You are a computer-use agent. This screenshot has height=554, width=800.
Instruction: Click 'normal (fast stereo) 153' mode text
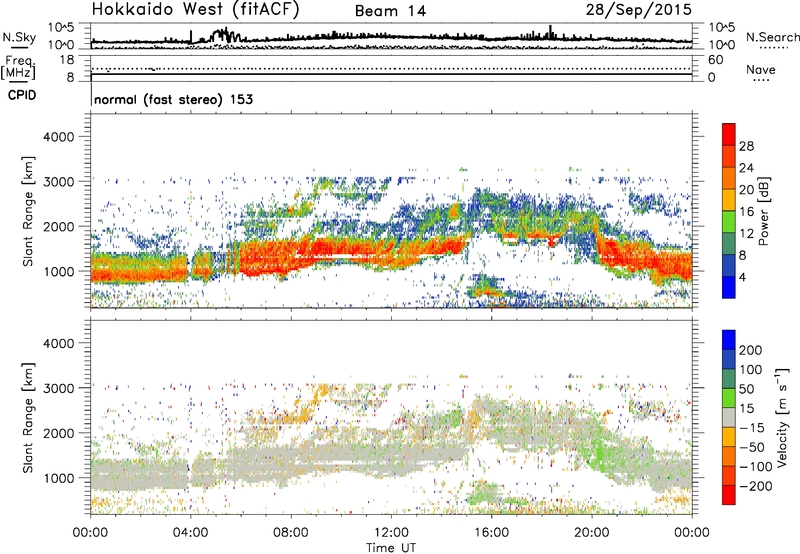pyautogui.click(x=173, y=99)
